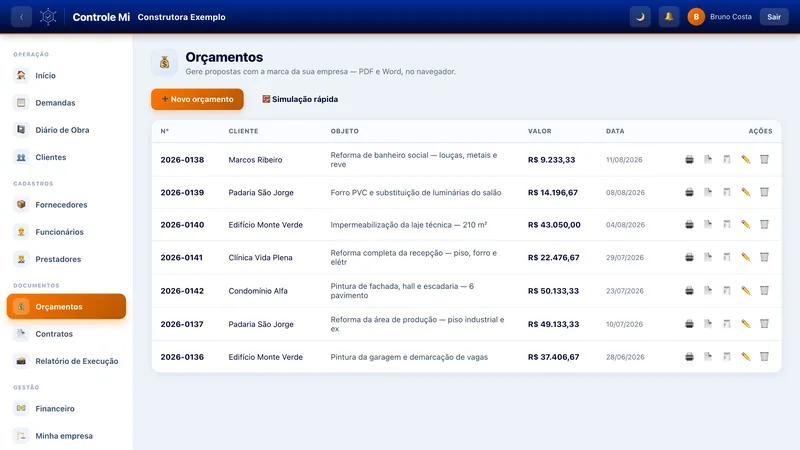Print budget 2026-0141 with printer icon
Viewport: 800px width, 450px height.
point(689,257)
